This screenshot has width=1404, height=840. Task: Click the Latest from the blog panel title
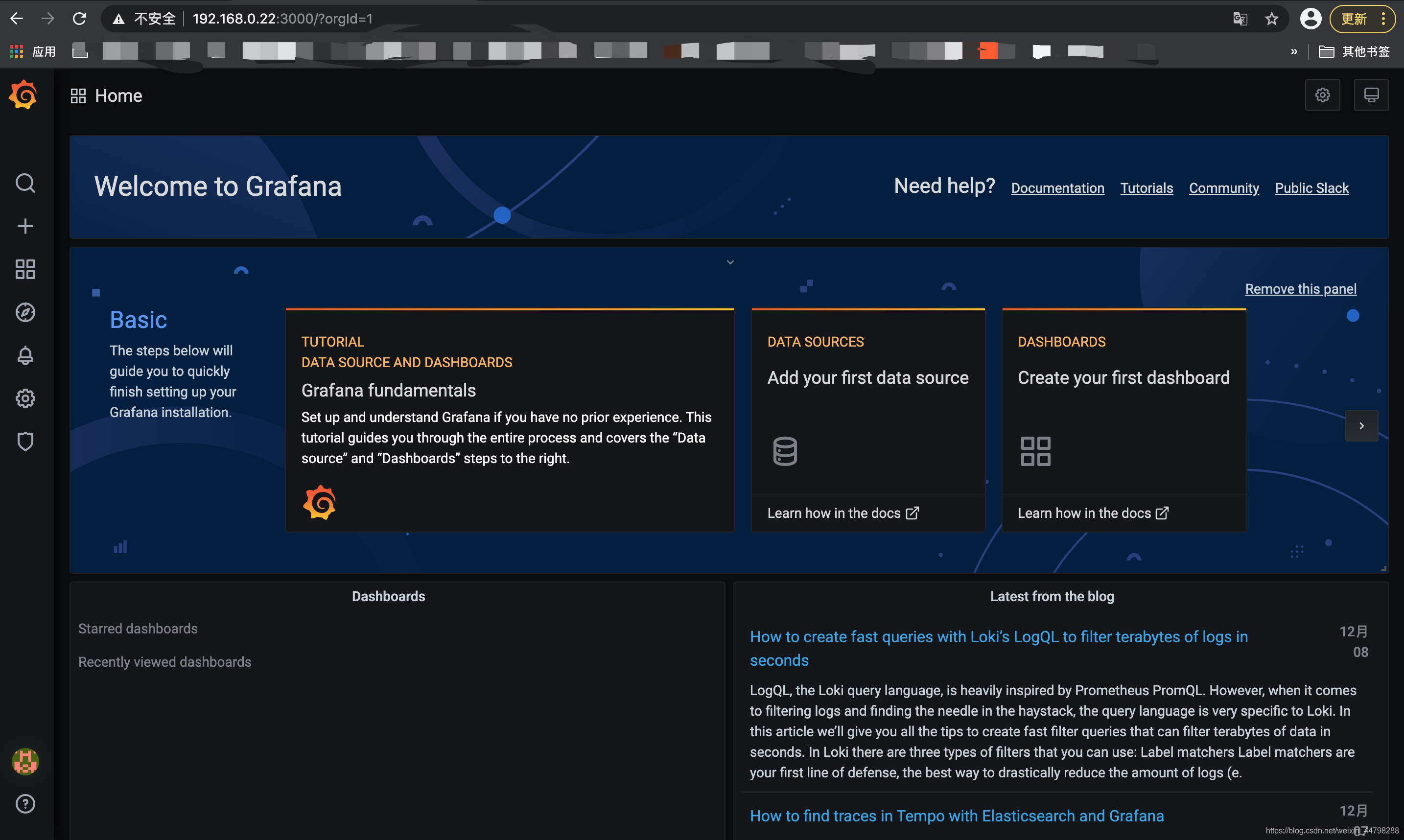(1052, 596)
